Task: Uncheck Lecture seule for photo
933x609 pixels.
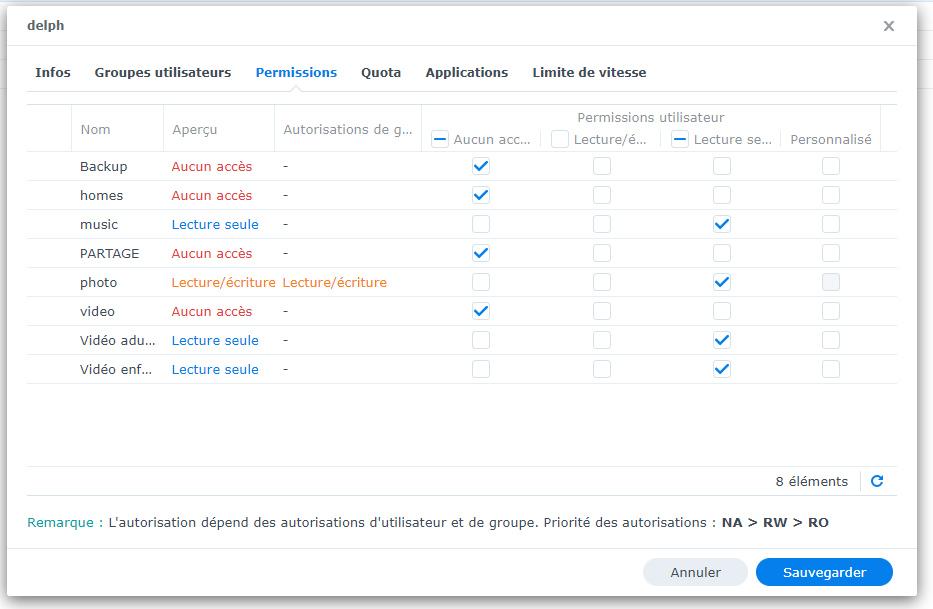Action: [x=722, y=282]
